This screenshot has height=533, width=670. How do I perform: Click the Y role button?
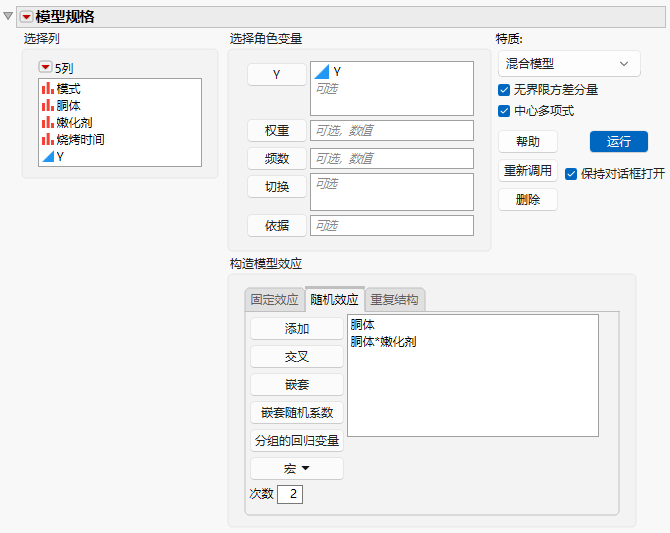276,74
